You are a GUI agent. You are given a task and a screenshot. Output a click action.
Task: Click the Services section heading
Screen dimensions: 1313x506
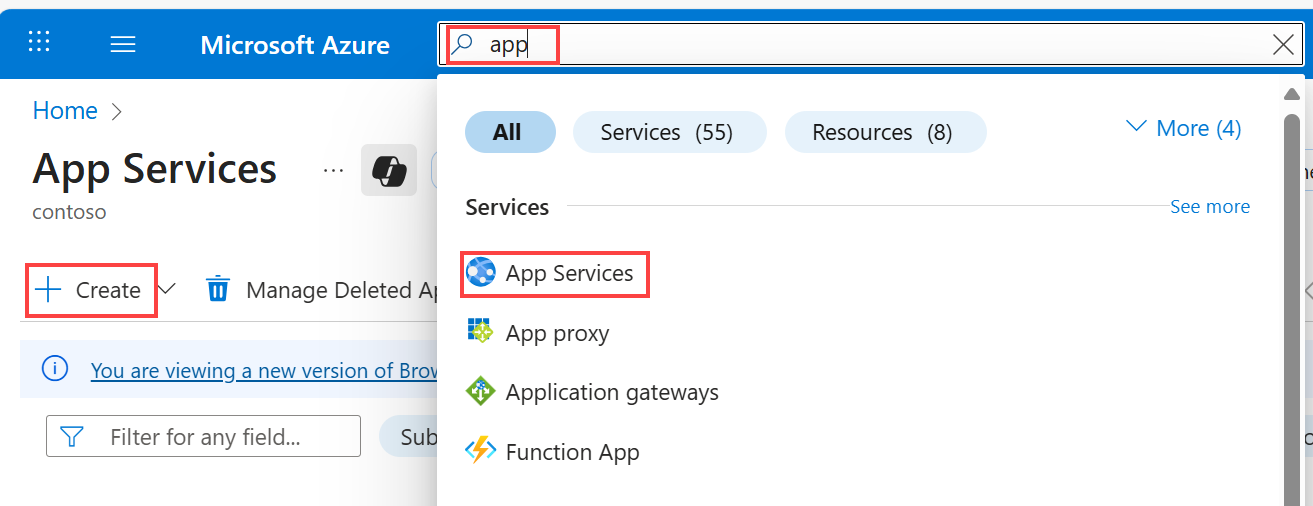[x=507, y=207]
